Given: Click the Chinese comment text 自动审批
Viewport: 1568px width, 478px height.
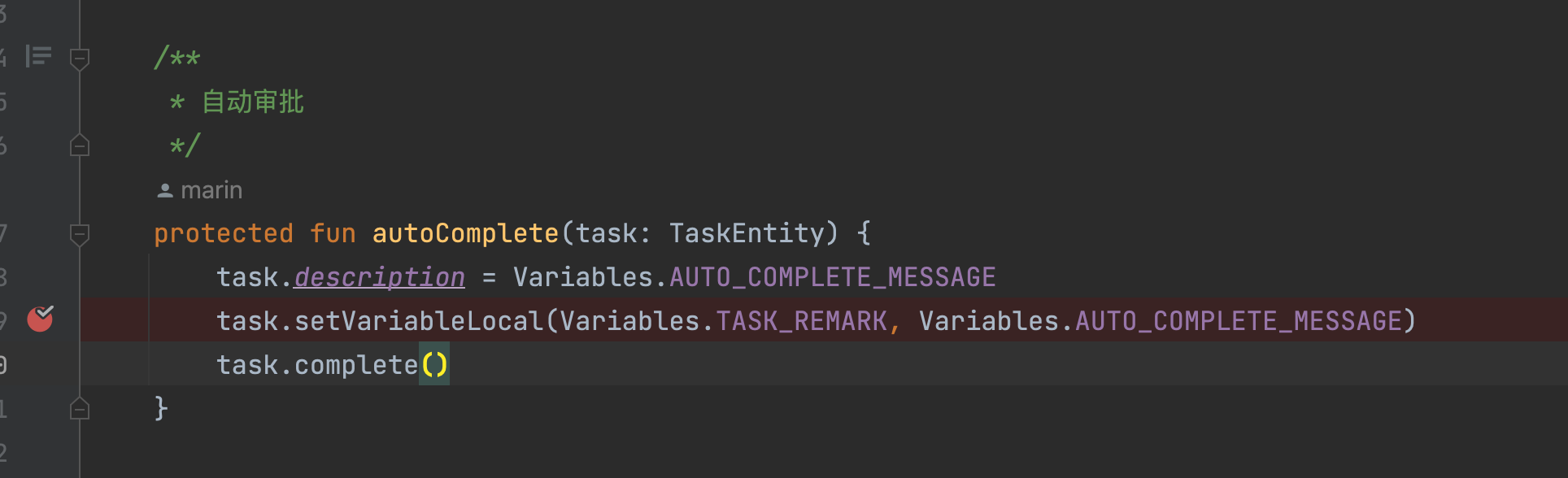Looking at the screenshot, I should 253,102.
